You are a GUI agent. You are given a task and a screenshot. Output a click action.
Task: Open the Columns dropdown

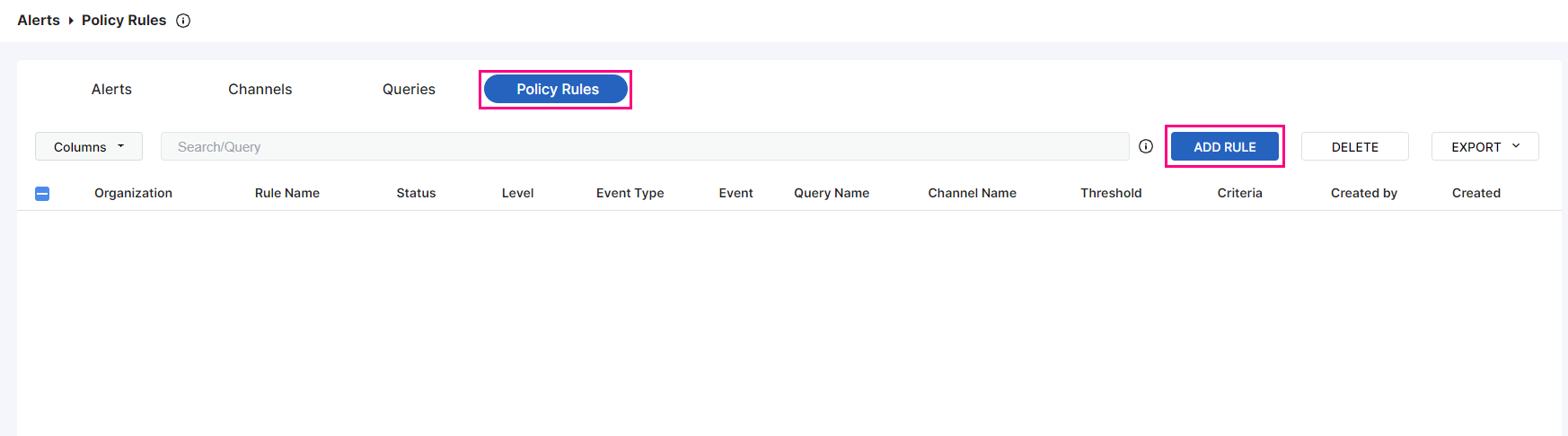pos(88,146)
